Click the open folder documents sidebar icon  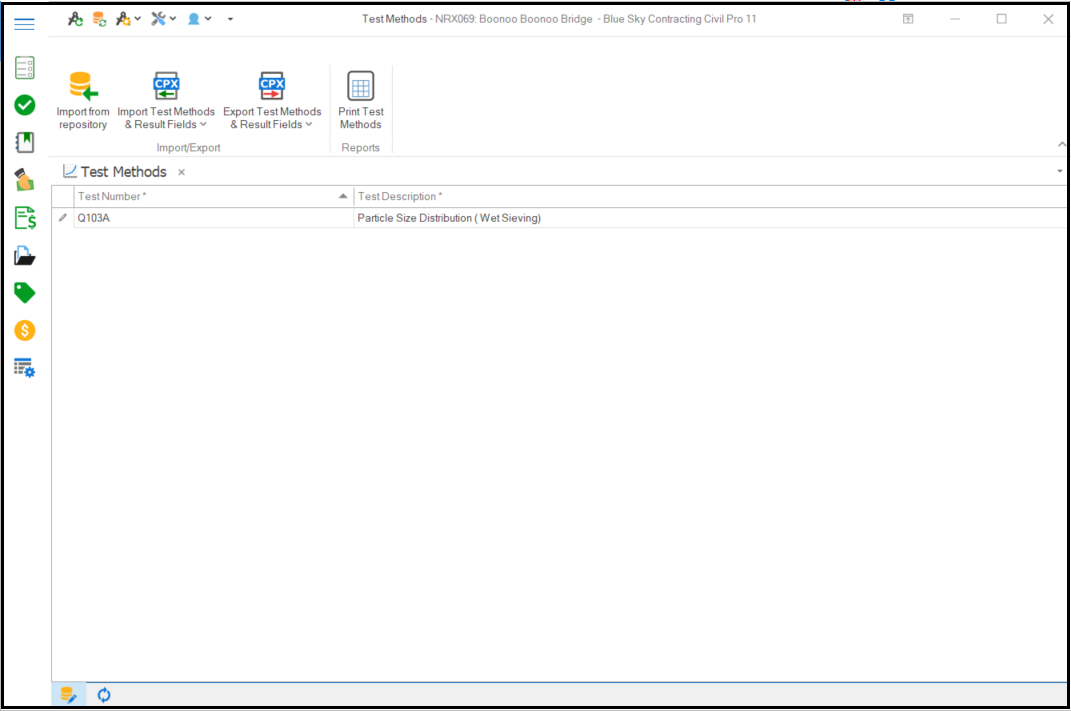25,256
